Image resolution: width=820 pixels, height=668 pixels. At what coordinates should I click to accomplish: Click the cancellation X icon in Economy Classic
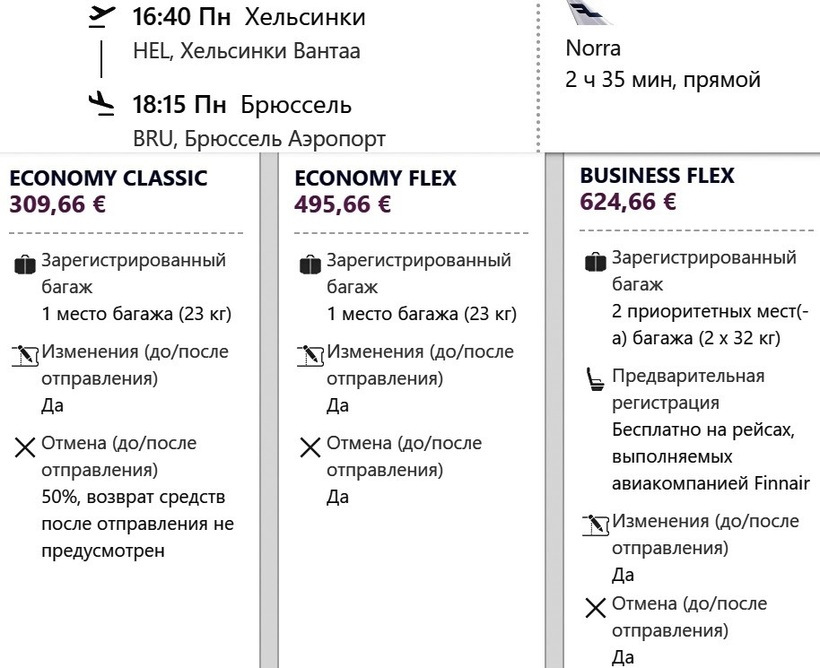(x=25, y=446)
